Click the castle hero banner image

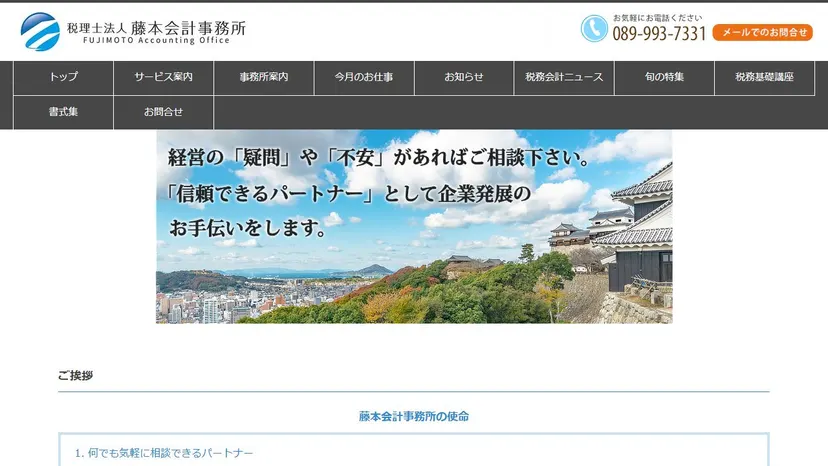pyautogui.click(x=414, y=227)
